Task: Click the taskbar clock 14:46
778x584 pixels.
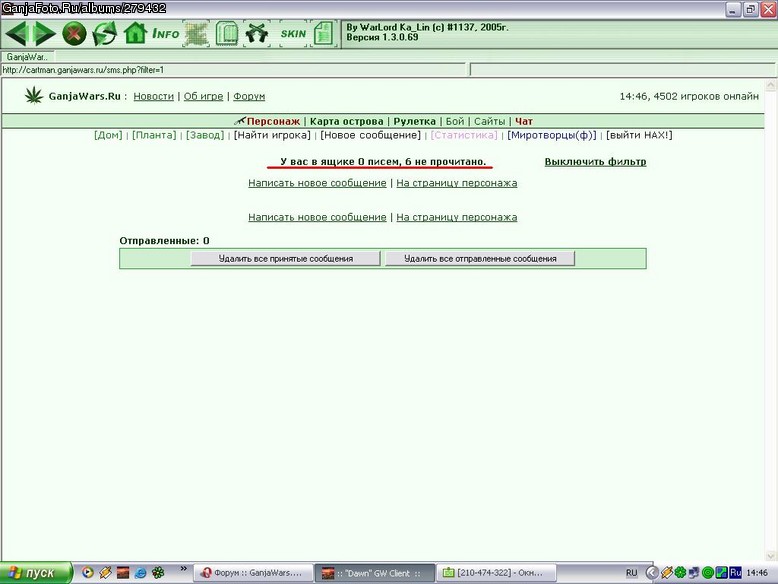Action: [x=757, y=573]
